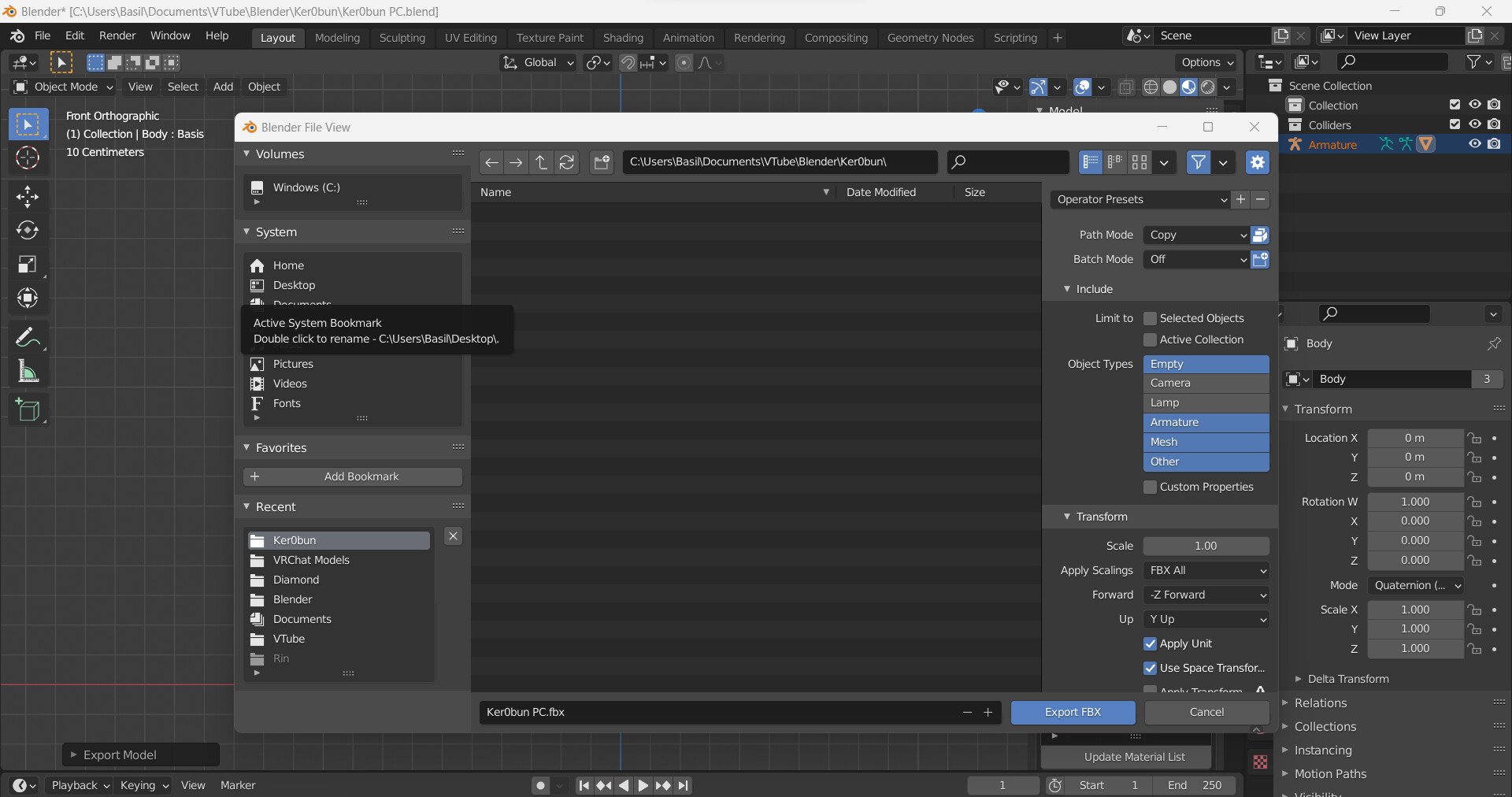Hide the Armature in the outliner
Image resolution: width=1512 pixels, height=797 pixels.
[1473, 144]
